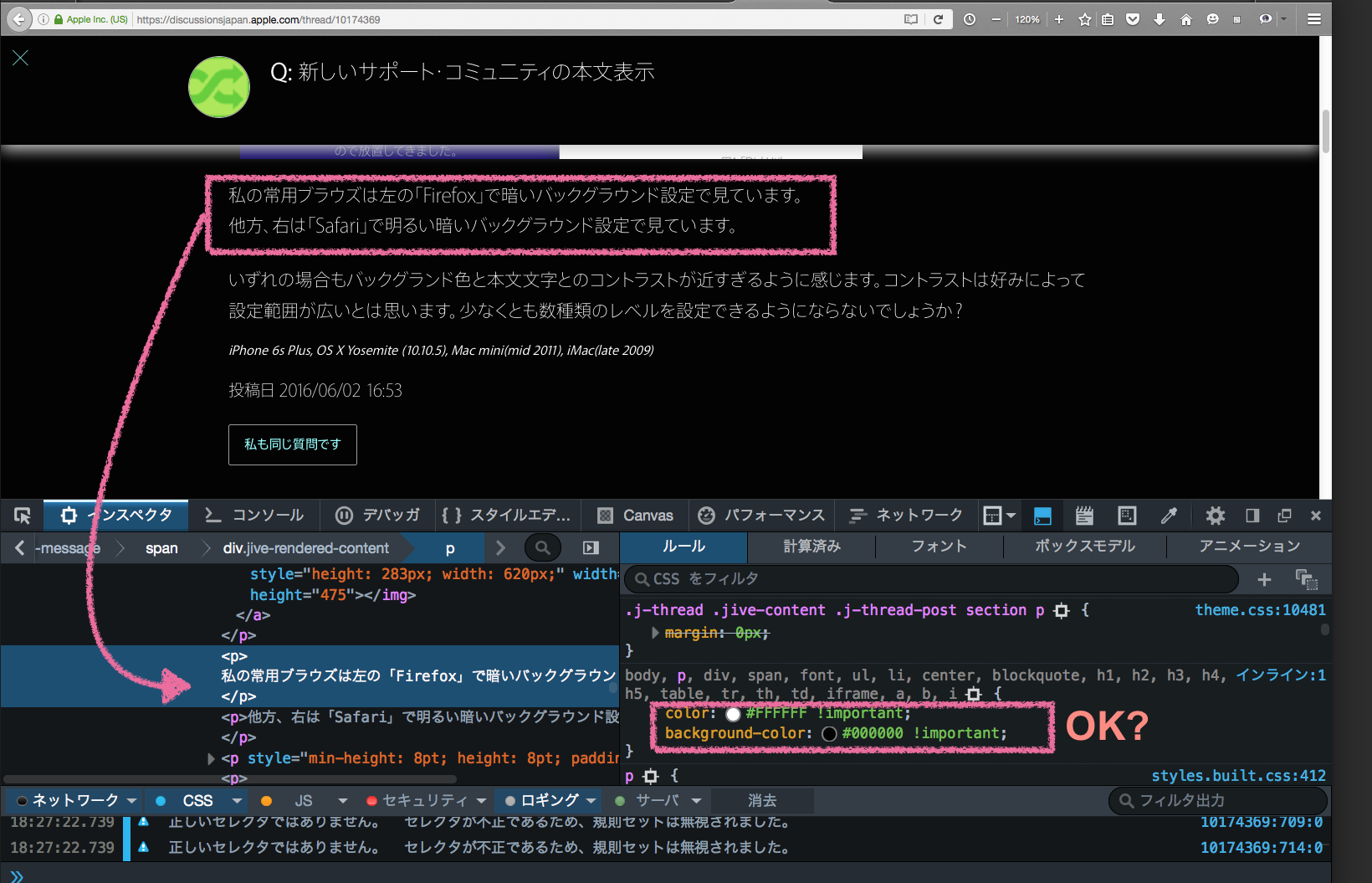The image size is (1372, 883).
Task: Close the thread overlay with the X
Action: (x=20, y=58)
